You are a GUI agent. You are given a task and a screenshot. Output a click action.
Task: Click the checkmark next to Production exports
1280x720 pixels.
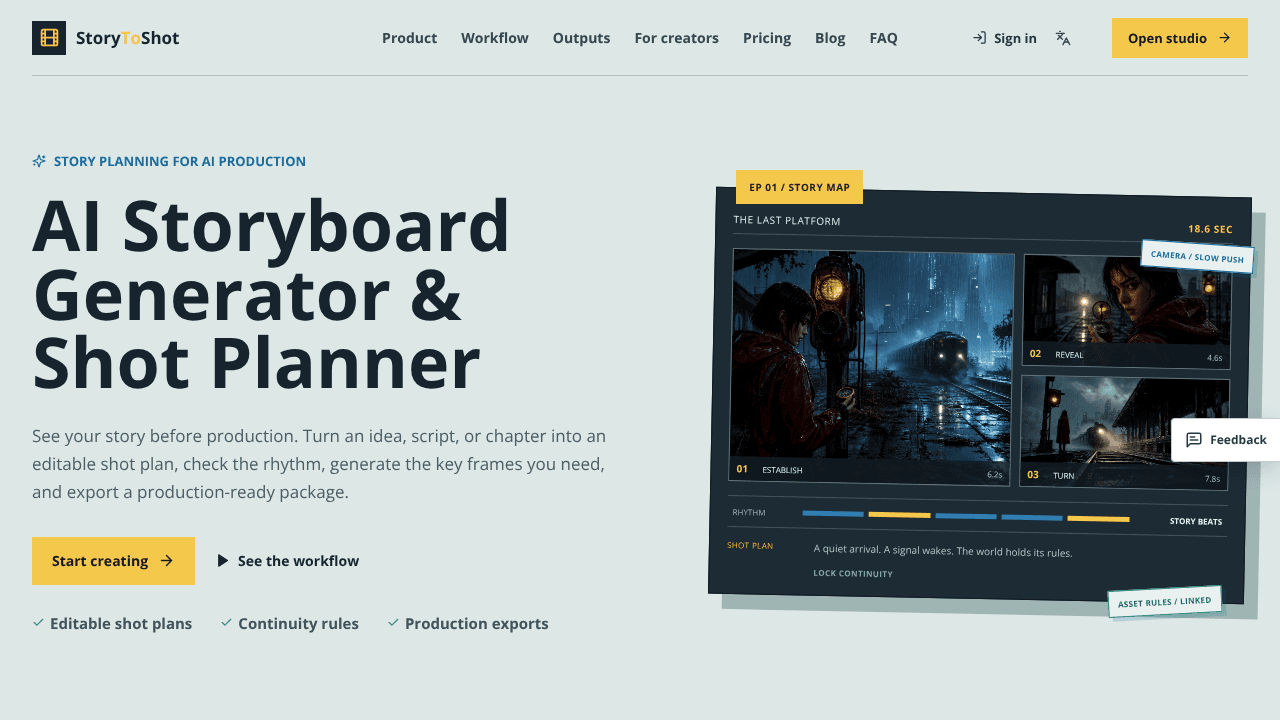tap(393, 623)
